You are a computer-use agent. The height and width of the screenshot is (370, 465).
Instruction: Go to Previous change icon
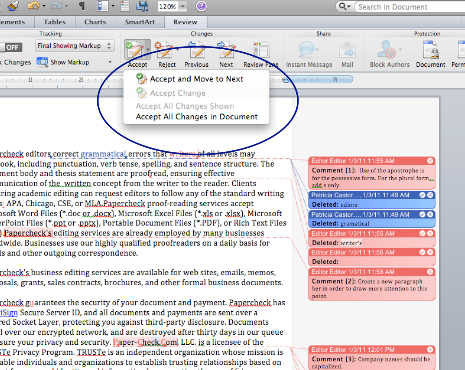(x=196, y=50)
